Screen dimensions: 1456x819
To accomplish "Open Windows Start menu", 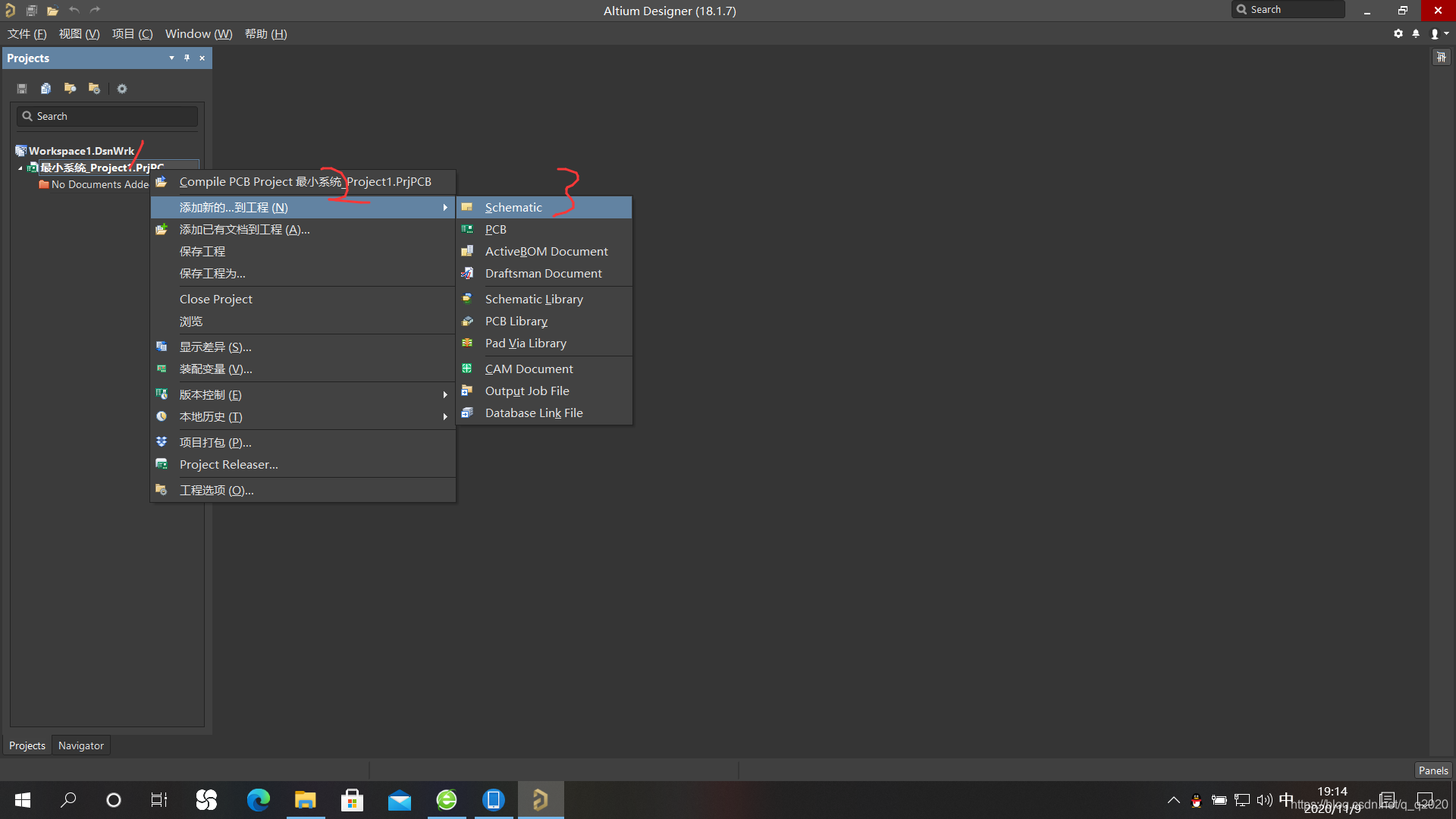I will (x=23, y=800).
